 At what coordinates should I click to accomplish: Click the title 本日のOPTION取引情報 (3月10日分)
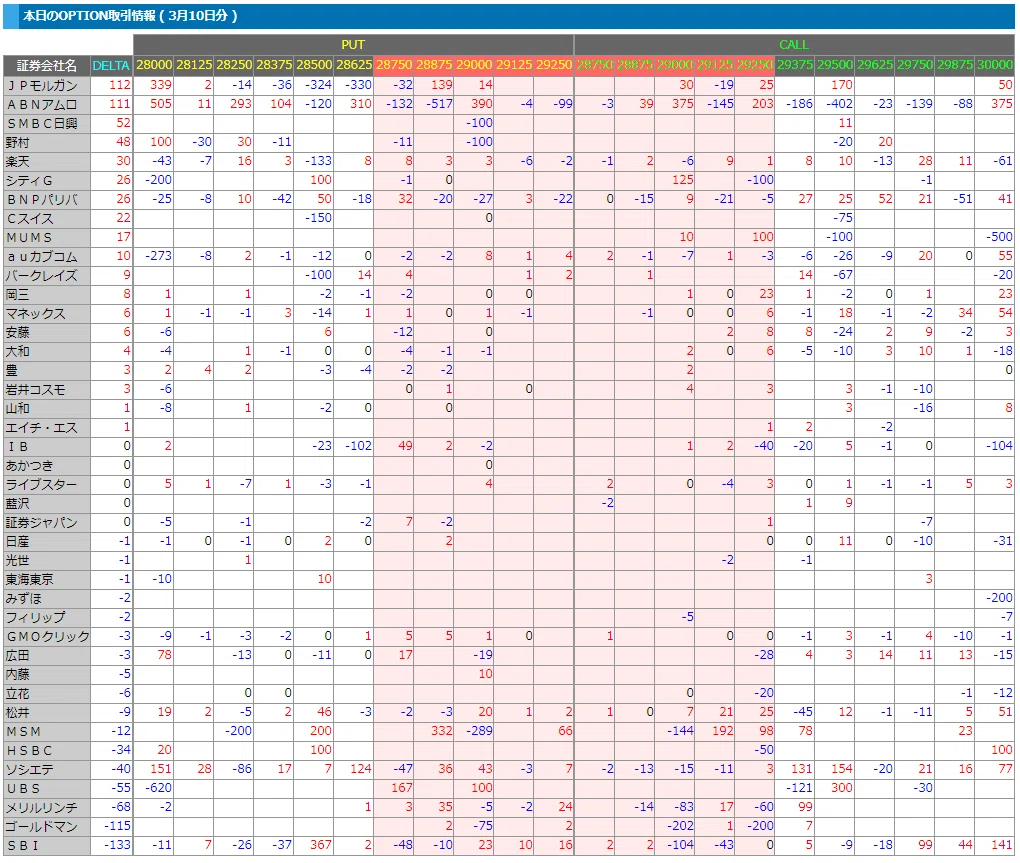pos(130,16)
